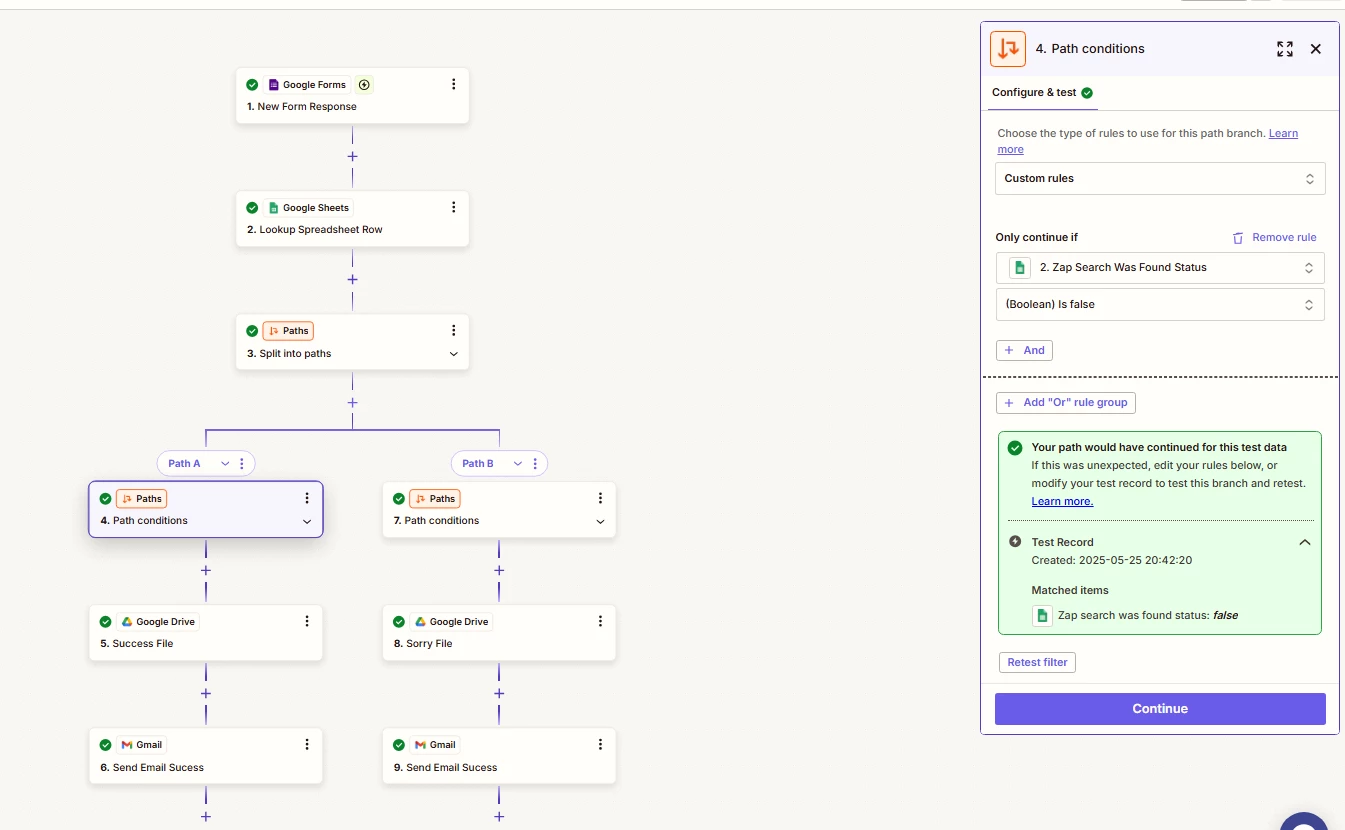Image resolution: width=1345 pixels, height=830 pixels.
Task: Add a step between Success File and step 6 Gmail
Action: coord(206,694)
